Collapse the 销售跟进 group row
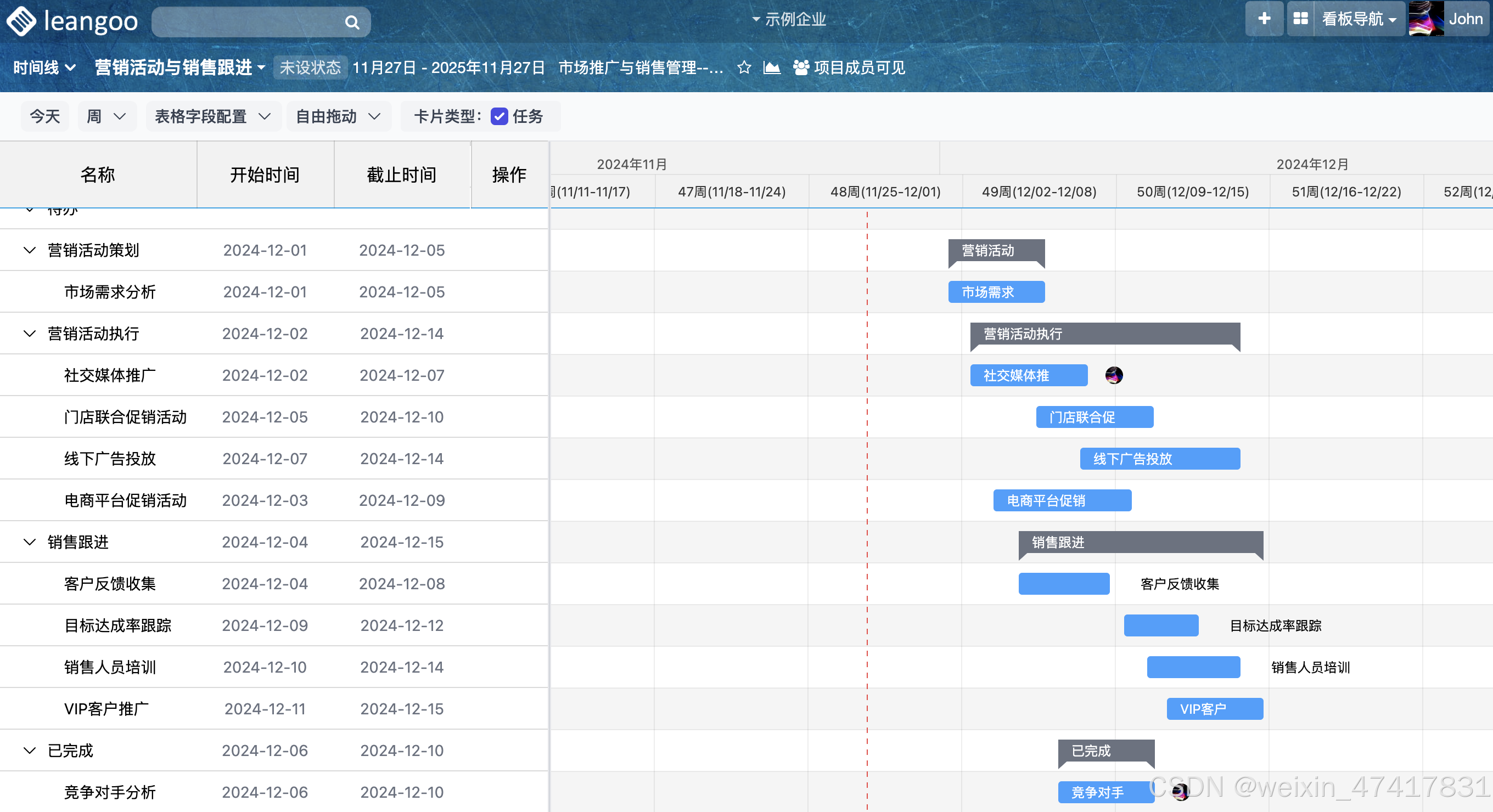This screenshot has height=812, width=1493. point(30,542)
